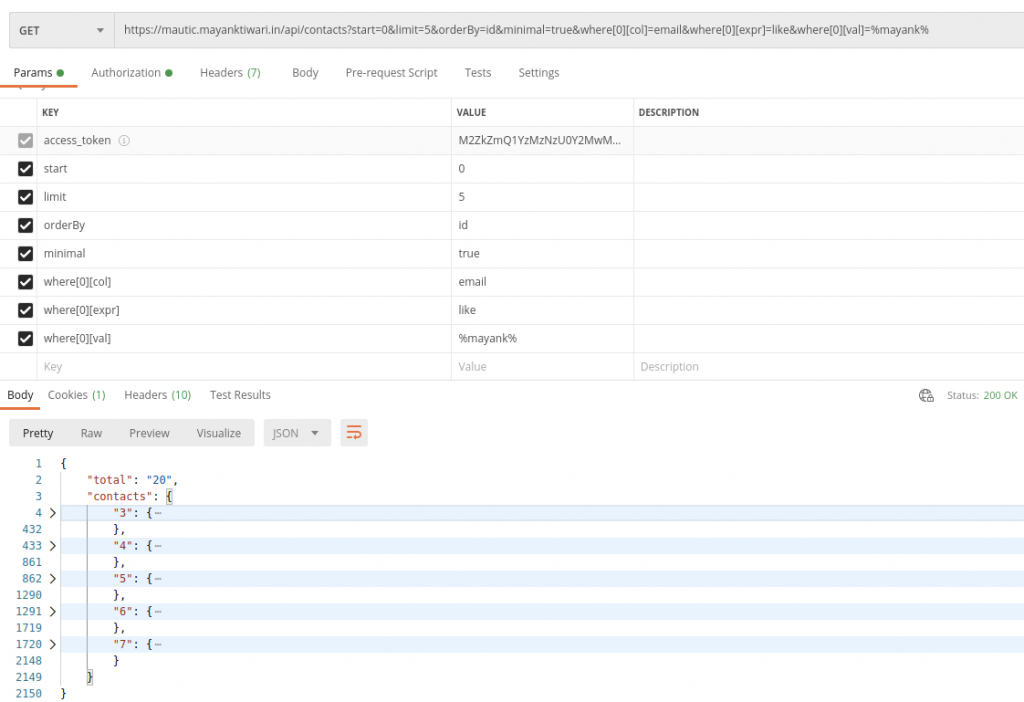Toggle the wrap lines icon in response toolbar
Viewport: 1024px width, 702px height.
pos(353,433)
